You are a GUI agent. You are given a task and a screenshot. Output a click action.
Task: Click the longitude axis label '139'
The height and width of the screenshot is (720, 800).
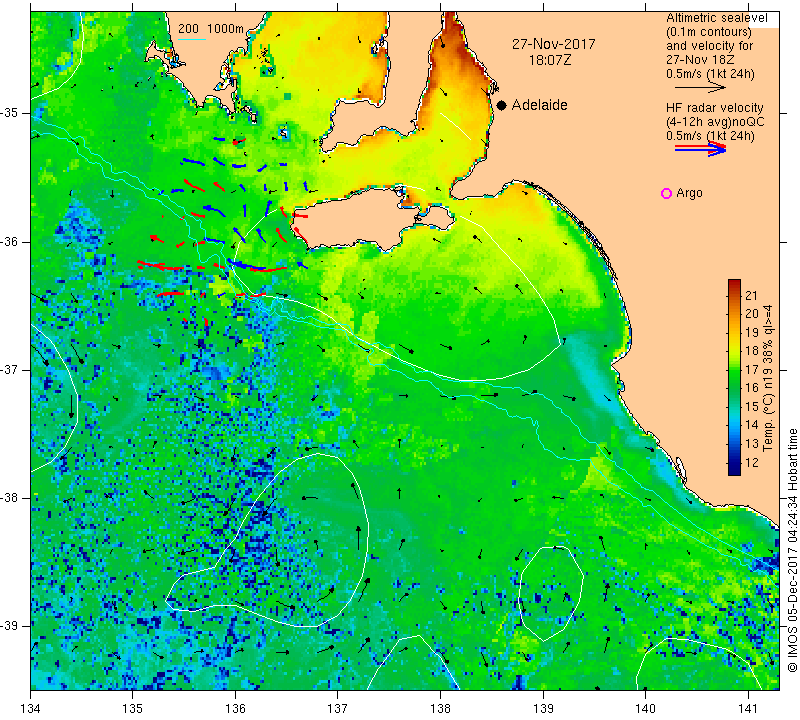coord(543,709)
